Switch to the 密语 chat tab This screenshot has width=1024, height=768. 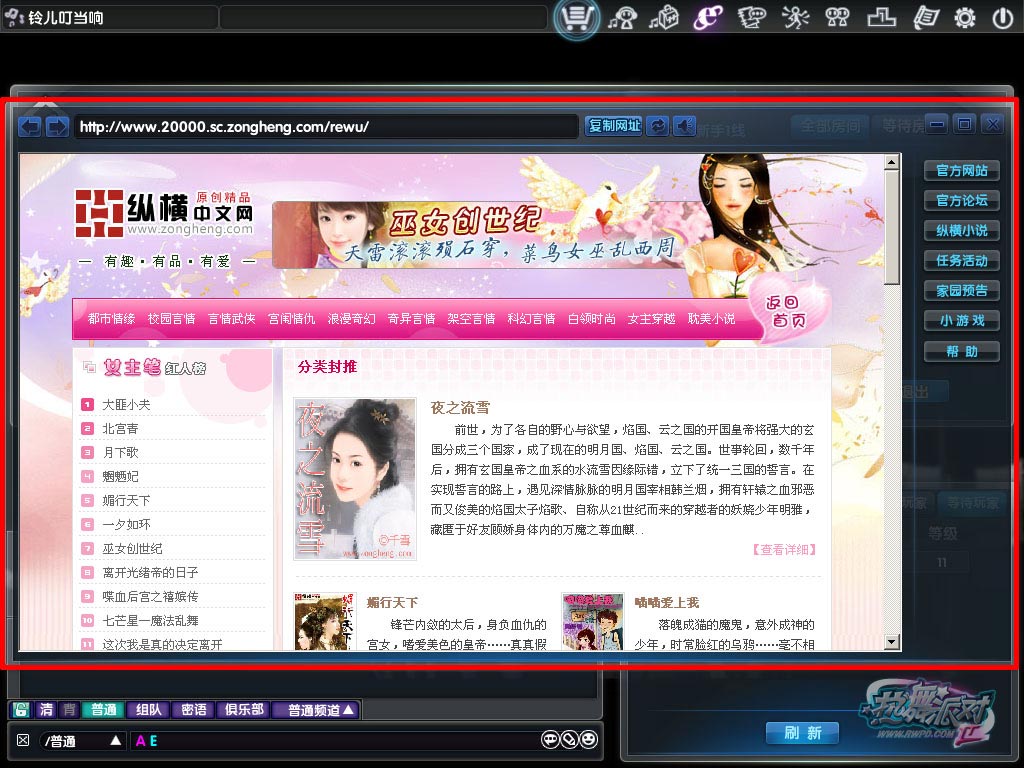[x=193, y=709]
